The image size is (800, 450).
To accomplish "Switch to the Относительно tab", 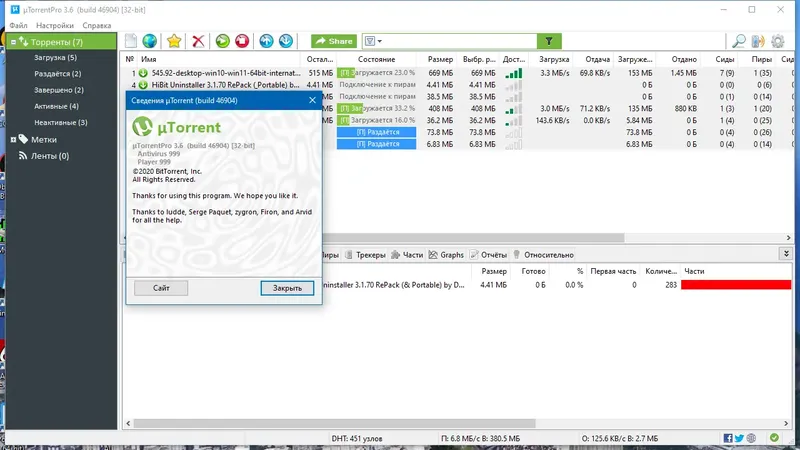I will [x=543, y=255].
